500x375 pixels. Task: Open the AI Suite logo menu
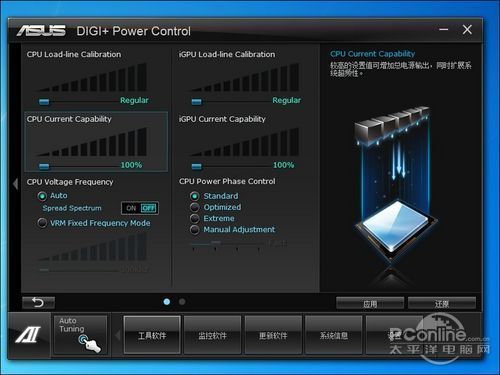[29, 335]
